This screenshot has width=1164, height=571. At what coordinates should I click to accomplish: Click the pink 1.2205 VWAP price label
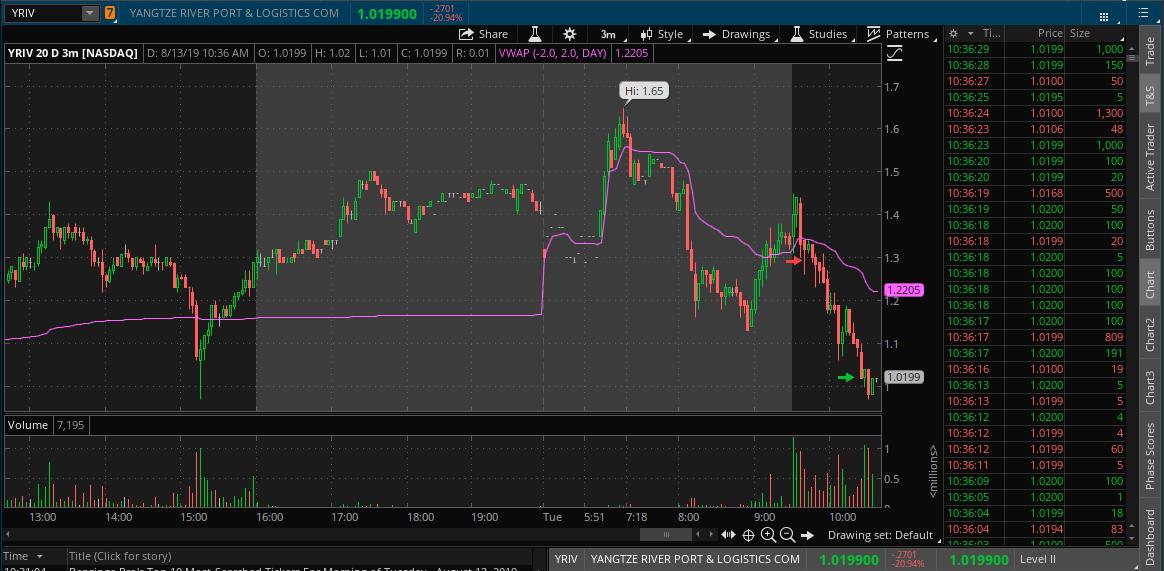[x=903, y=290]
